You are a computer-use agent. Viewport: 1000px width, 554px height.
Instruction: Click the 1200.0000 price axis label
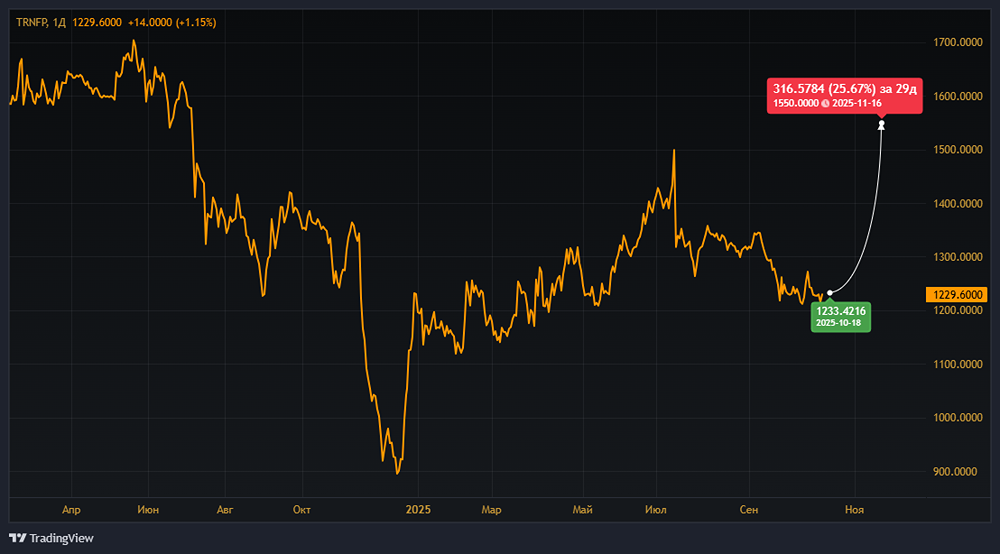(957, 310)
